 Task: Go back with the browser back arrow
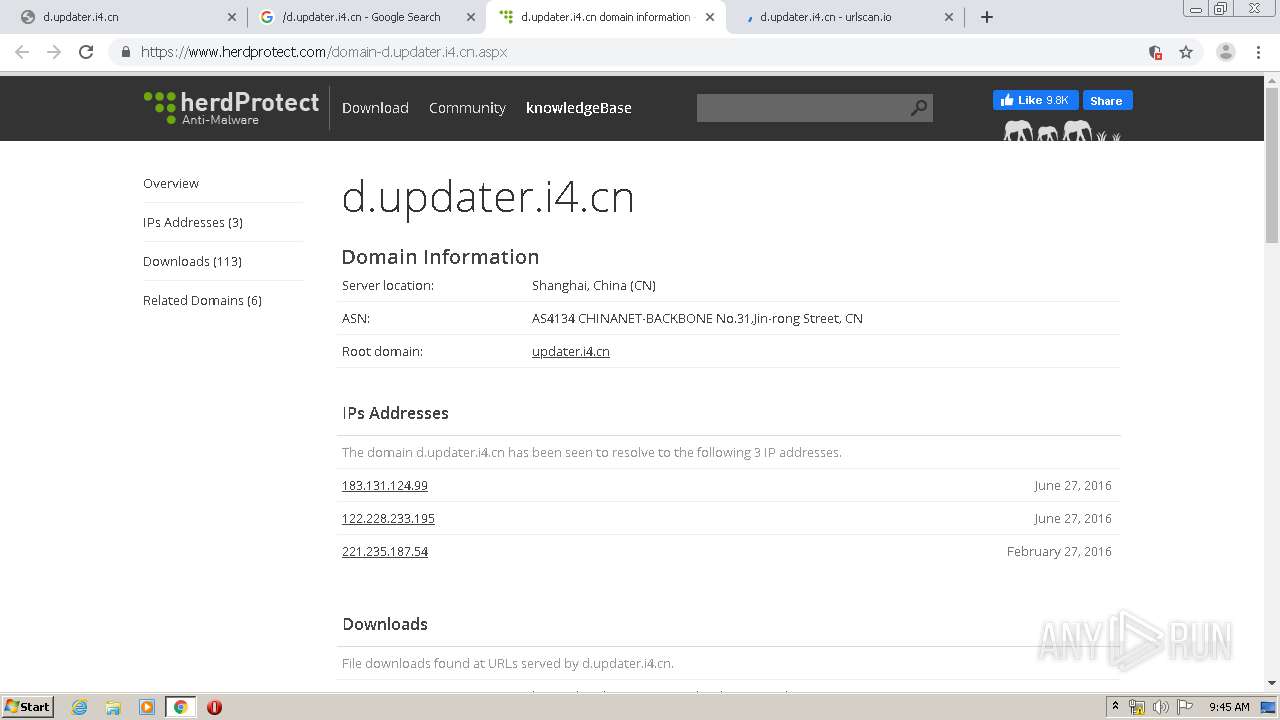(22, 52)
